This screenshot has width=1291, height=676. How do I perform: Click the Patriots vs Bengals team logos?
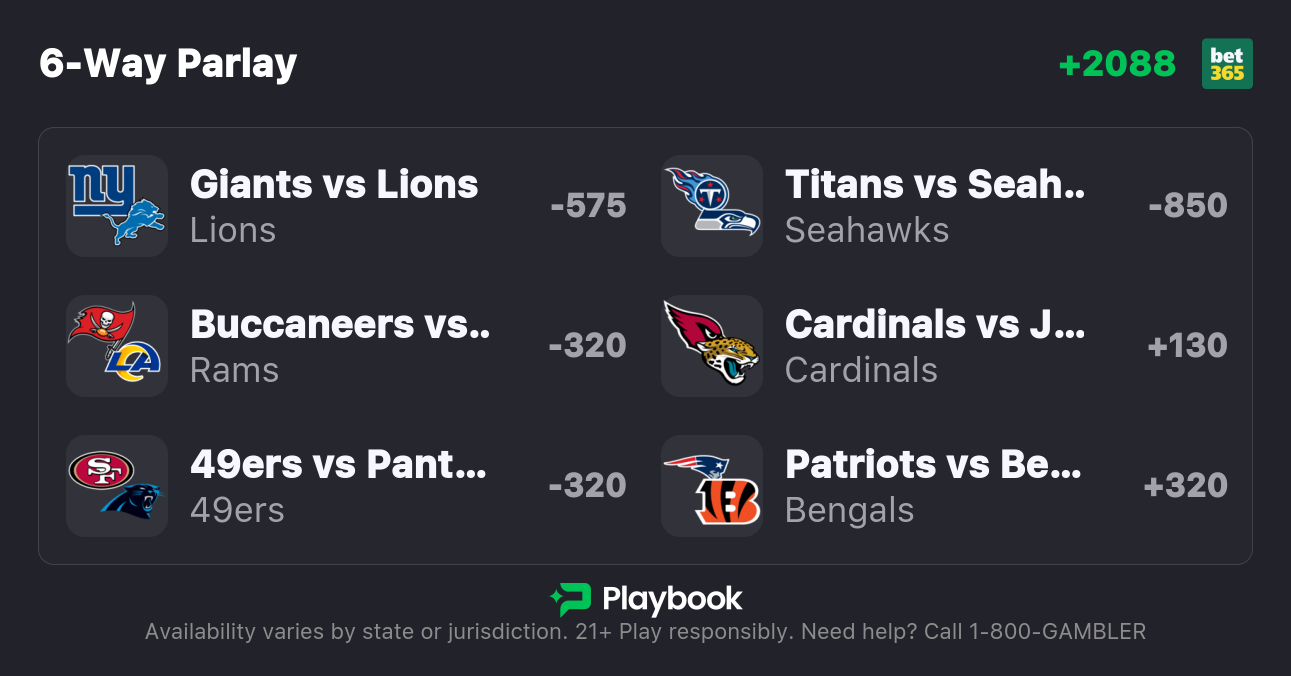coord(712,486)
